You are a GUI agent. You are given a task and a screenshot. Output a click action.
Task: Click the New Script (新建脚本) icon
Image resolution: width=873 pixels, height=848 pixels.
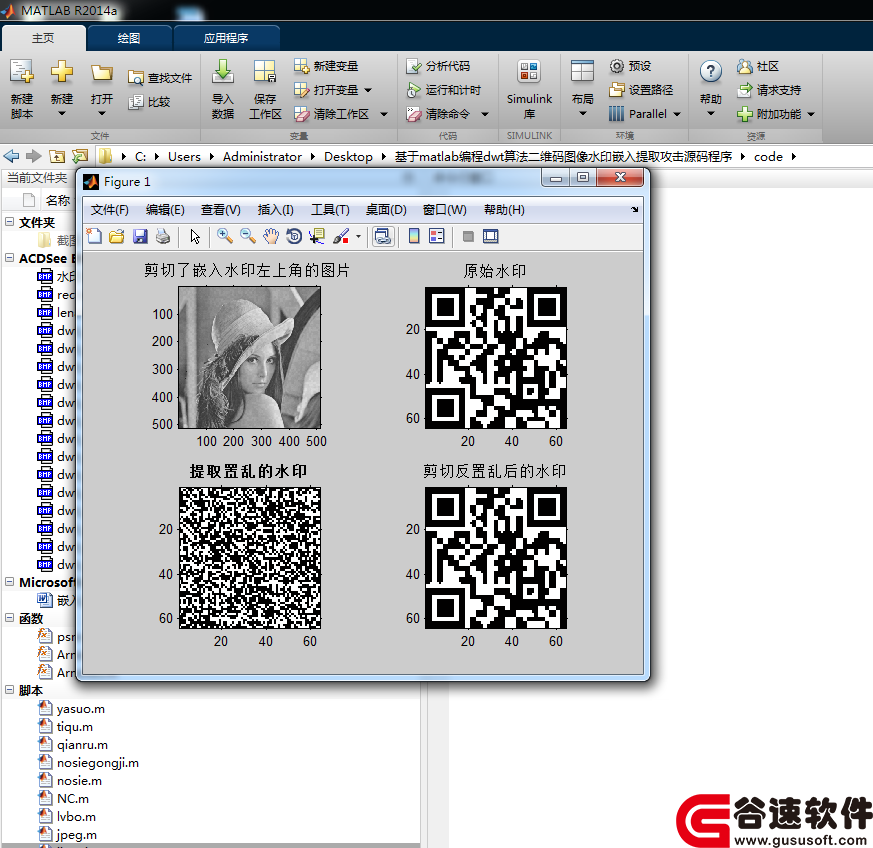pos(22,72)
